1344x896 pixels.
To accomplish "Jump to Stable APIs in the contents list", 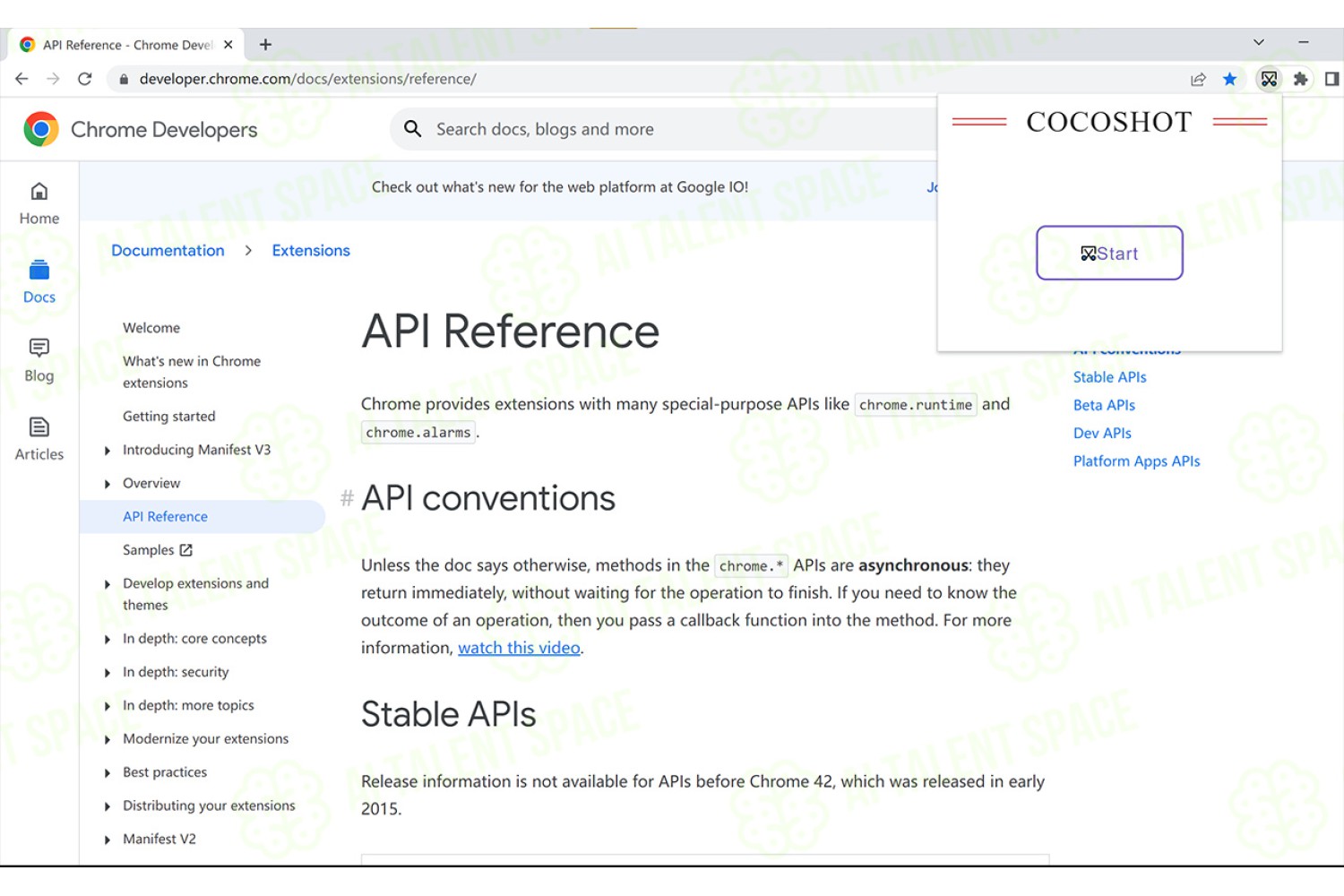I will click(1109, 377).
